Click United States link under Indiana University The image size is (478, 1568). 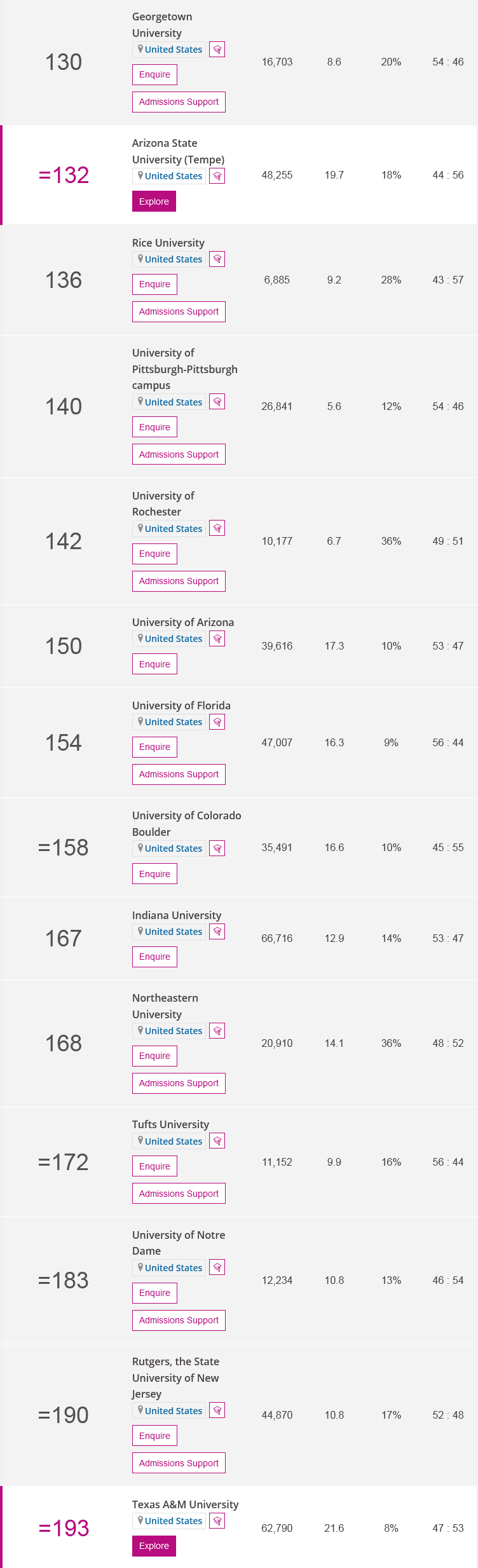pos(173,932)
